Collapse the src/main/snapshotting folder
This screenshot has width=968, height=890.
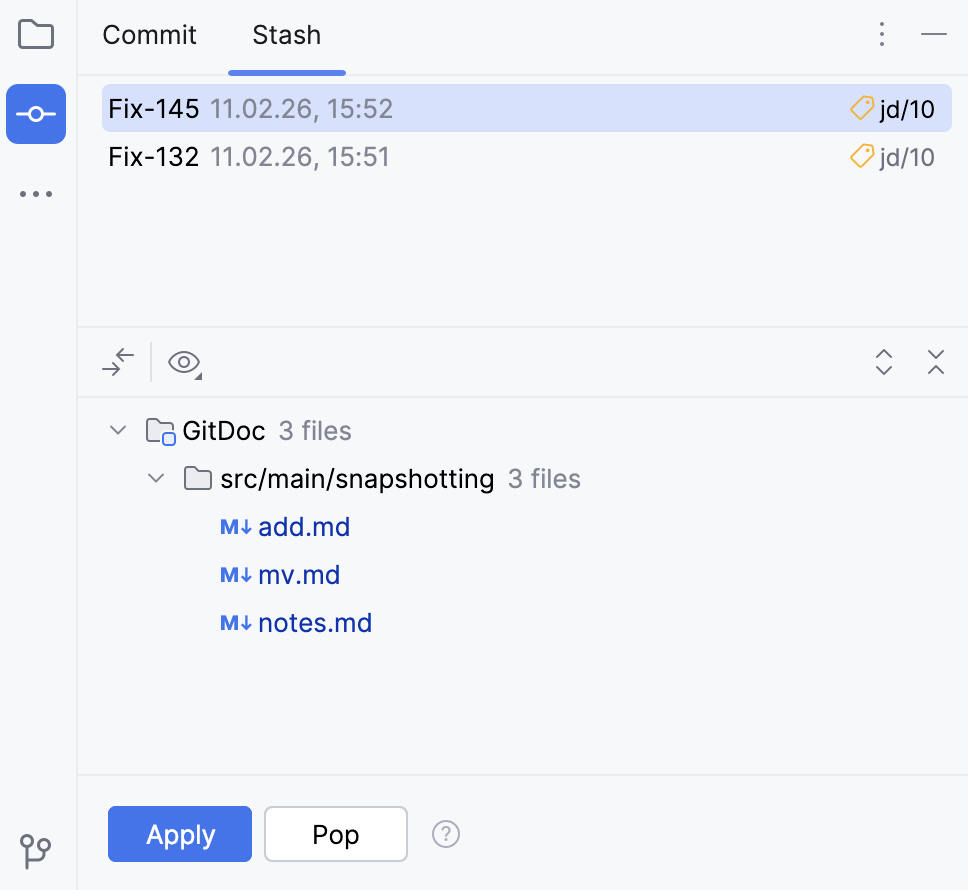coord(156,479)
